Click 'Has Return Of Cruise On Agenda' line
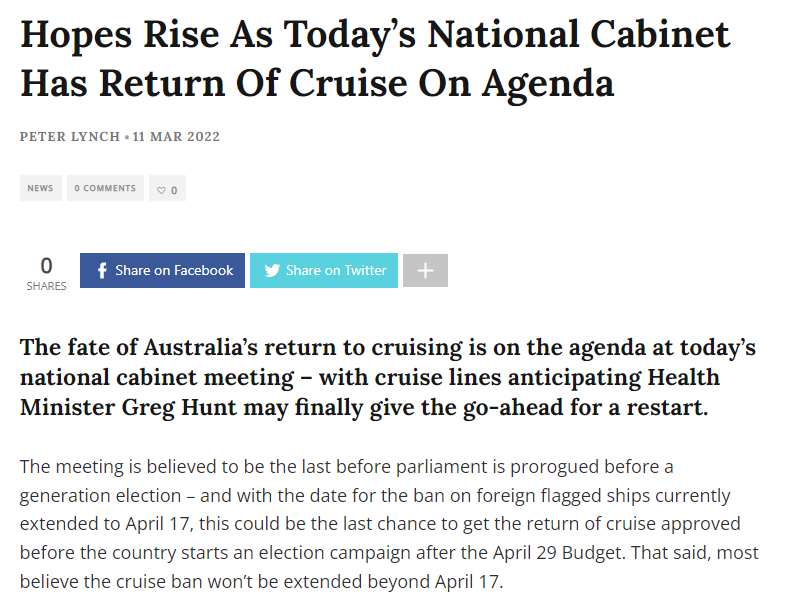Image resolution: width=792 pixels, height=610 pixels. coord(317,83)
